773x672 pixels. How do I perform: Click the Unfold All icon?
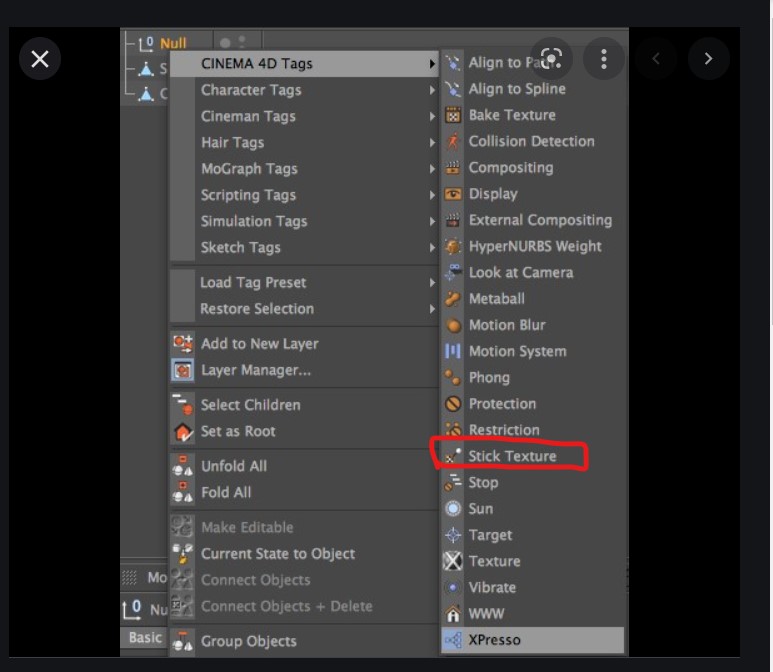pyautogui.click(x=183, y=466)
